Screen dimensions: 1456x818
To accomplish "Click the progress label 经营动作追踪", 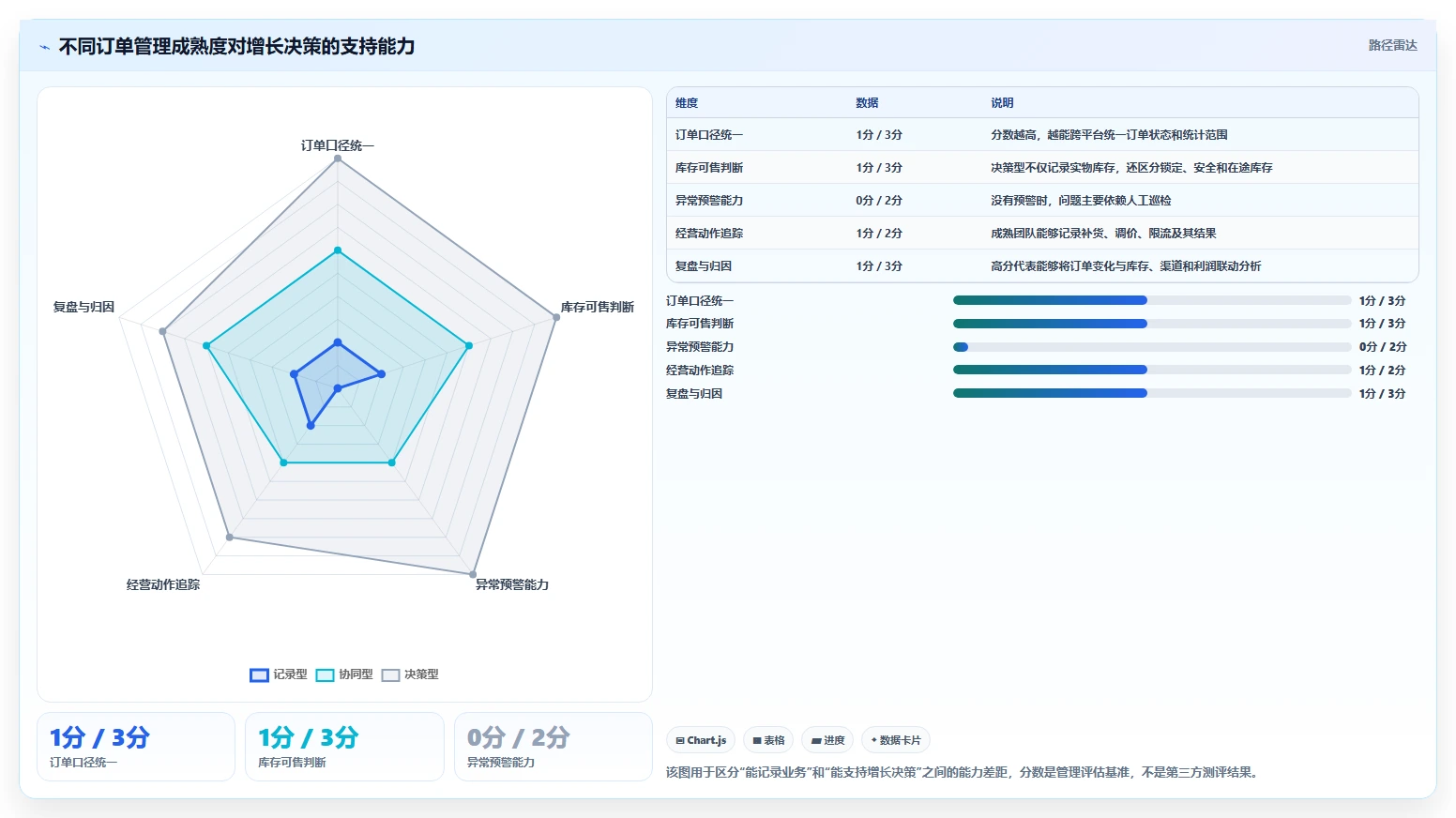I will pyautogui.click(x=700, y=371).
